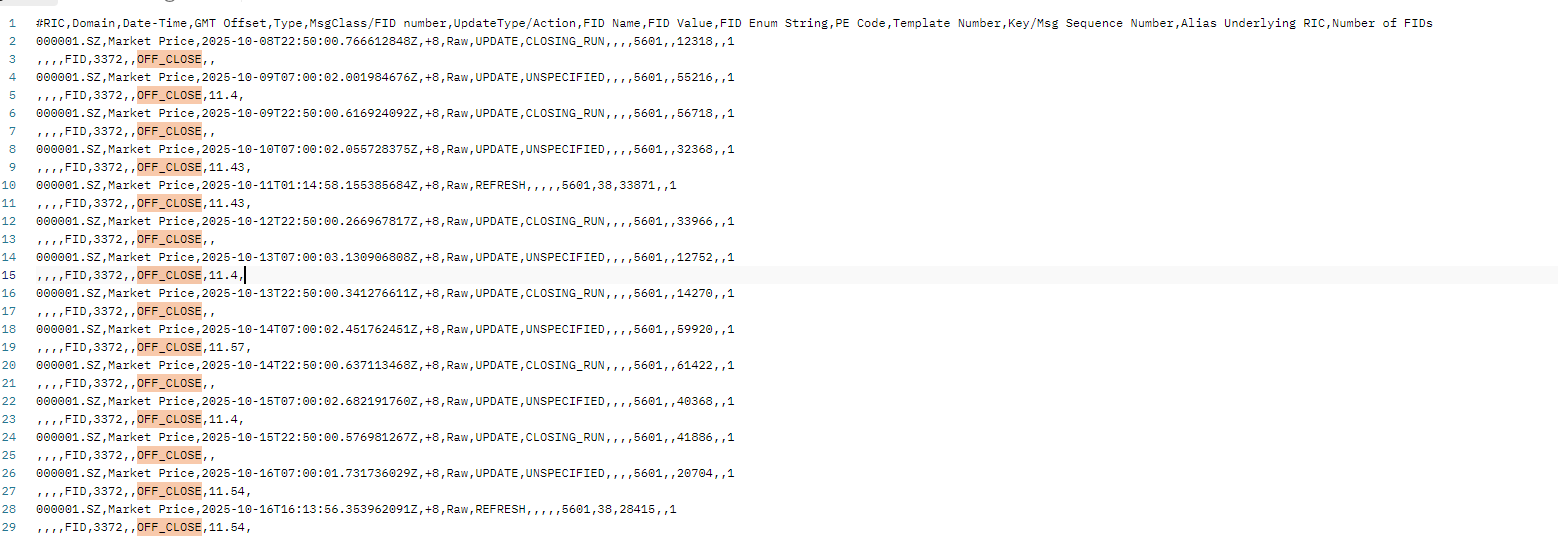Screen dimensions: 1558x538
Task: Click the highlighted OFF_CLOSE on line 27
Action: tap(169, 491)
